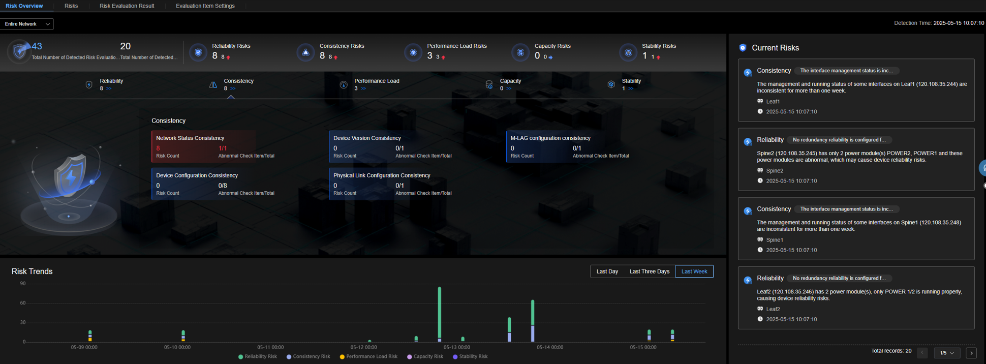This screenshot has width=986, height=364.
Task: Click the Leaf1 consistency risk arrow icon
Action: [x=748, y=72]
